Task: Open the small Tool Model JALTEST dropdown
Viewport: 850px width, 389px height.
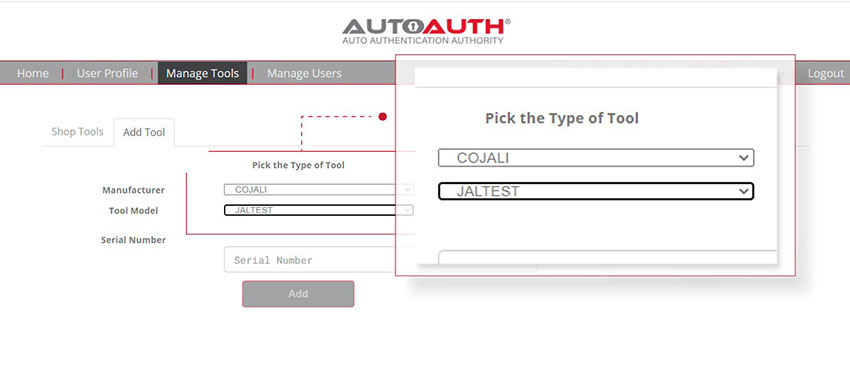Action: pos(319,210)
